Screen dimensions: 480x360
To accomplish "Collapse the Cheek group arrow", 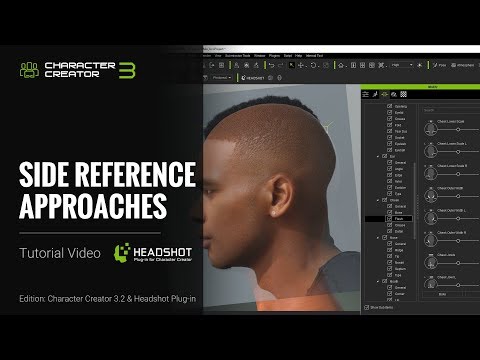I will pyautogui.click(x=378, y=200).
